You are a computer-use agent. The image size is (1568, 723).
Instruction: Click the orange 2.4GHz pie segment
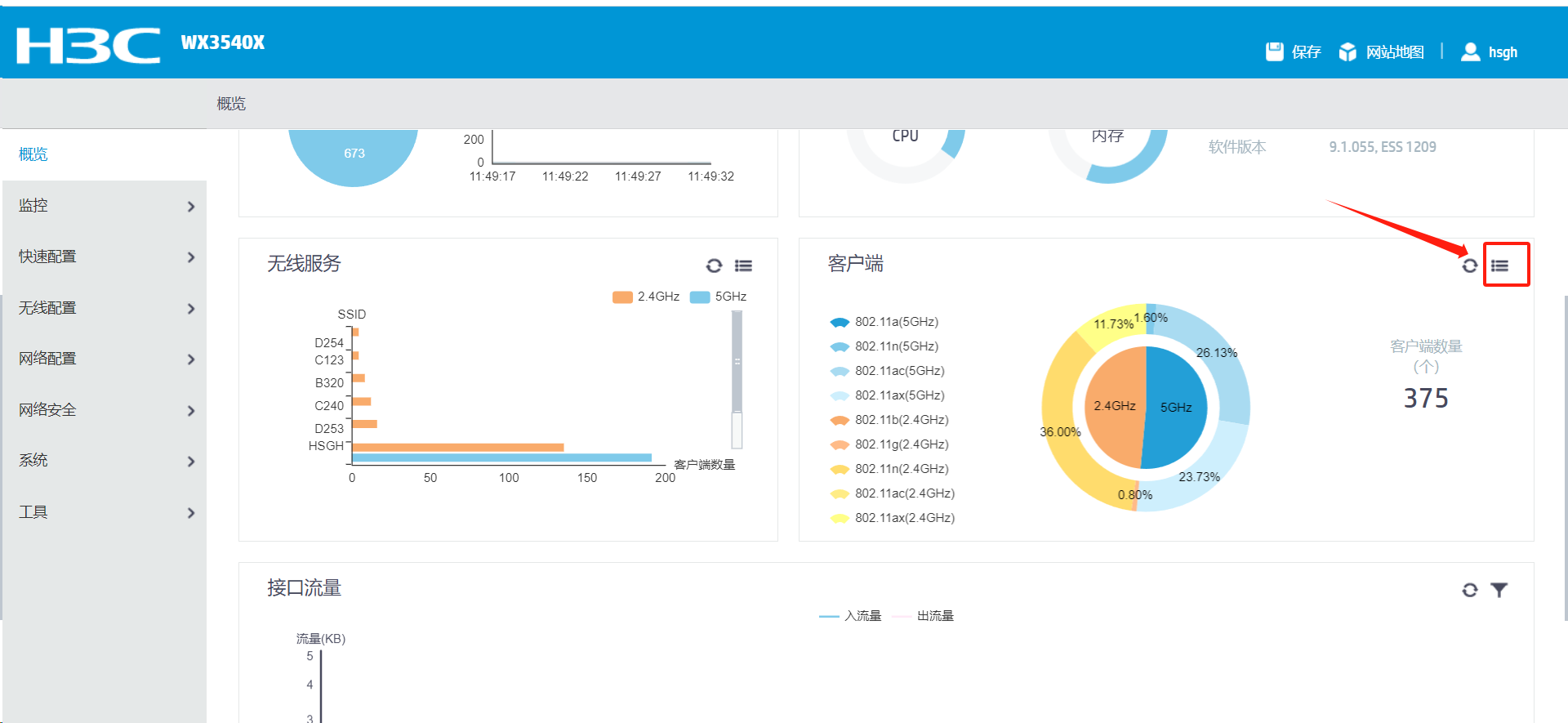(1115, 406)
